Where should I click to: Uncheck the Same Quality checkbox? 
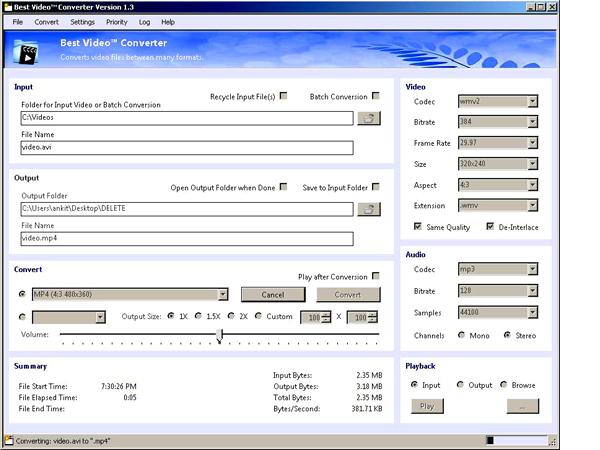pos(418,226)
